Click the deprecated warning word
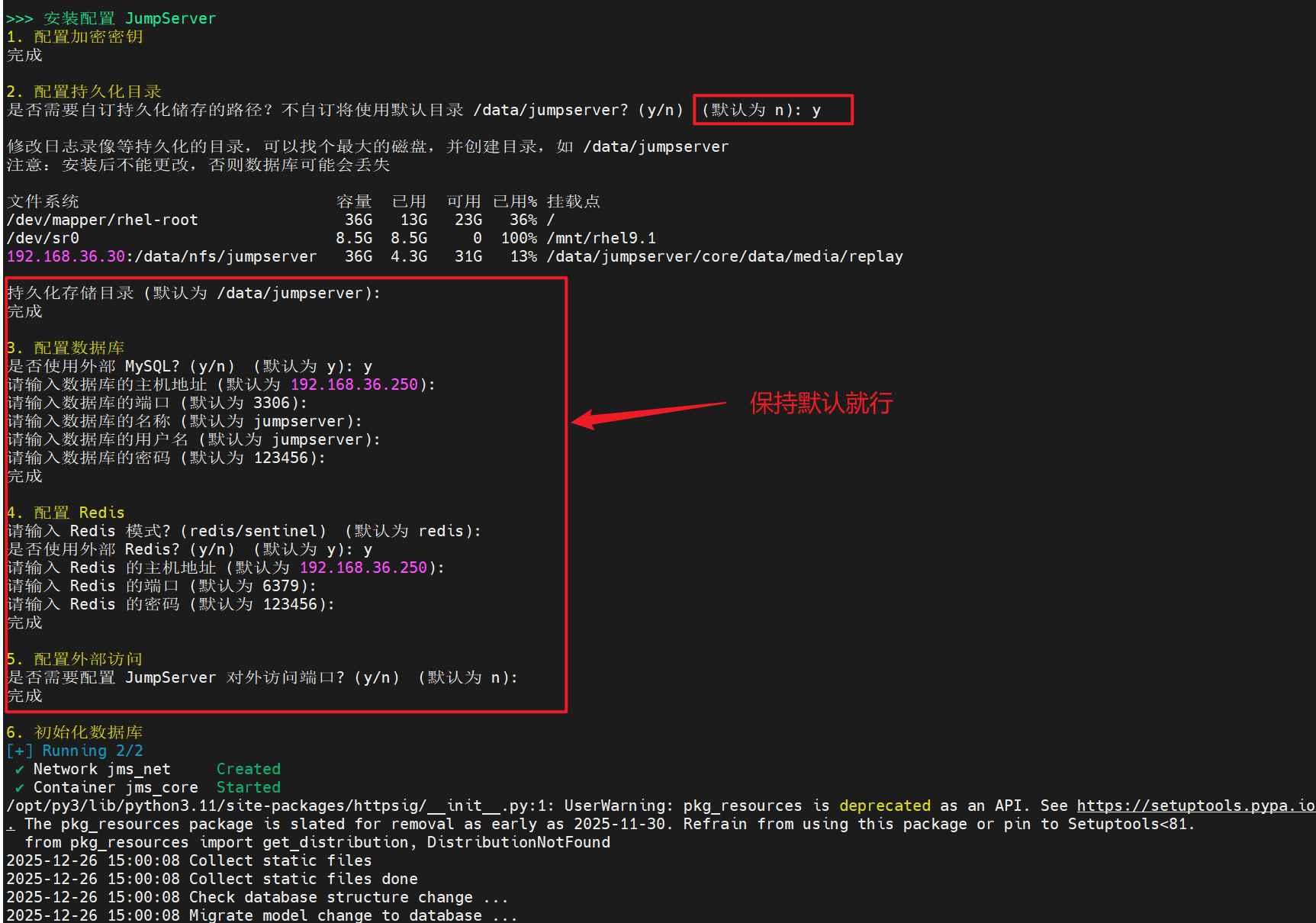Image resolution: width=1316 pixels, height=923 pixels. [885, 806]
